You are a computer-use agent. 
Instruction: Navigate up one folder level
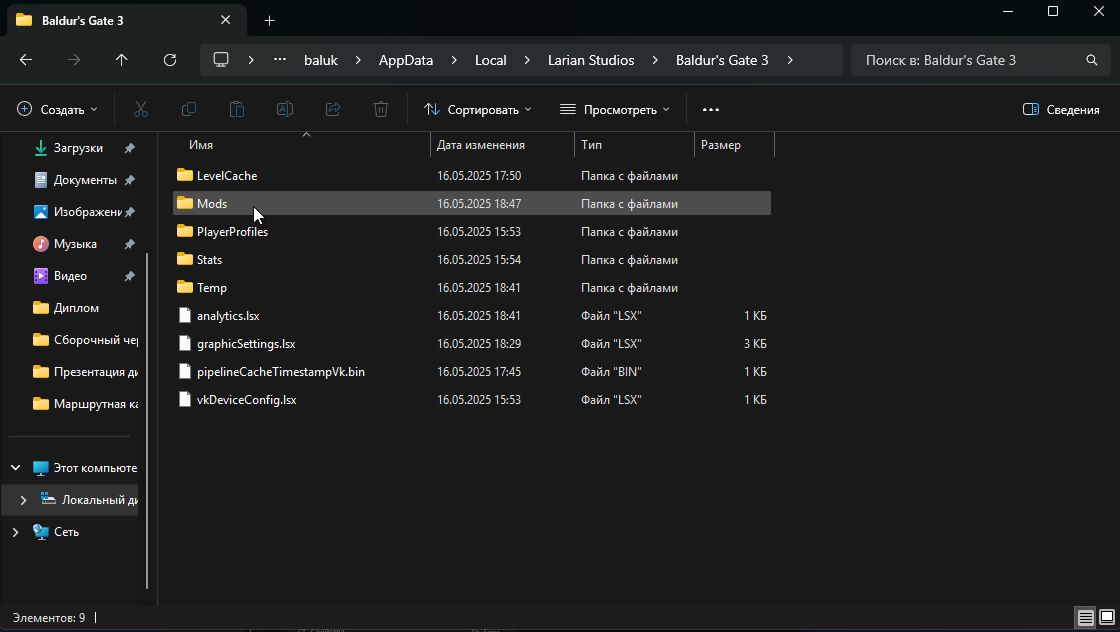coord(121,60)
